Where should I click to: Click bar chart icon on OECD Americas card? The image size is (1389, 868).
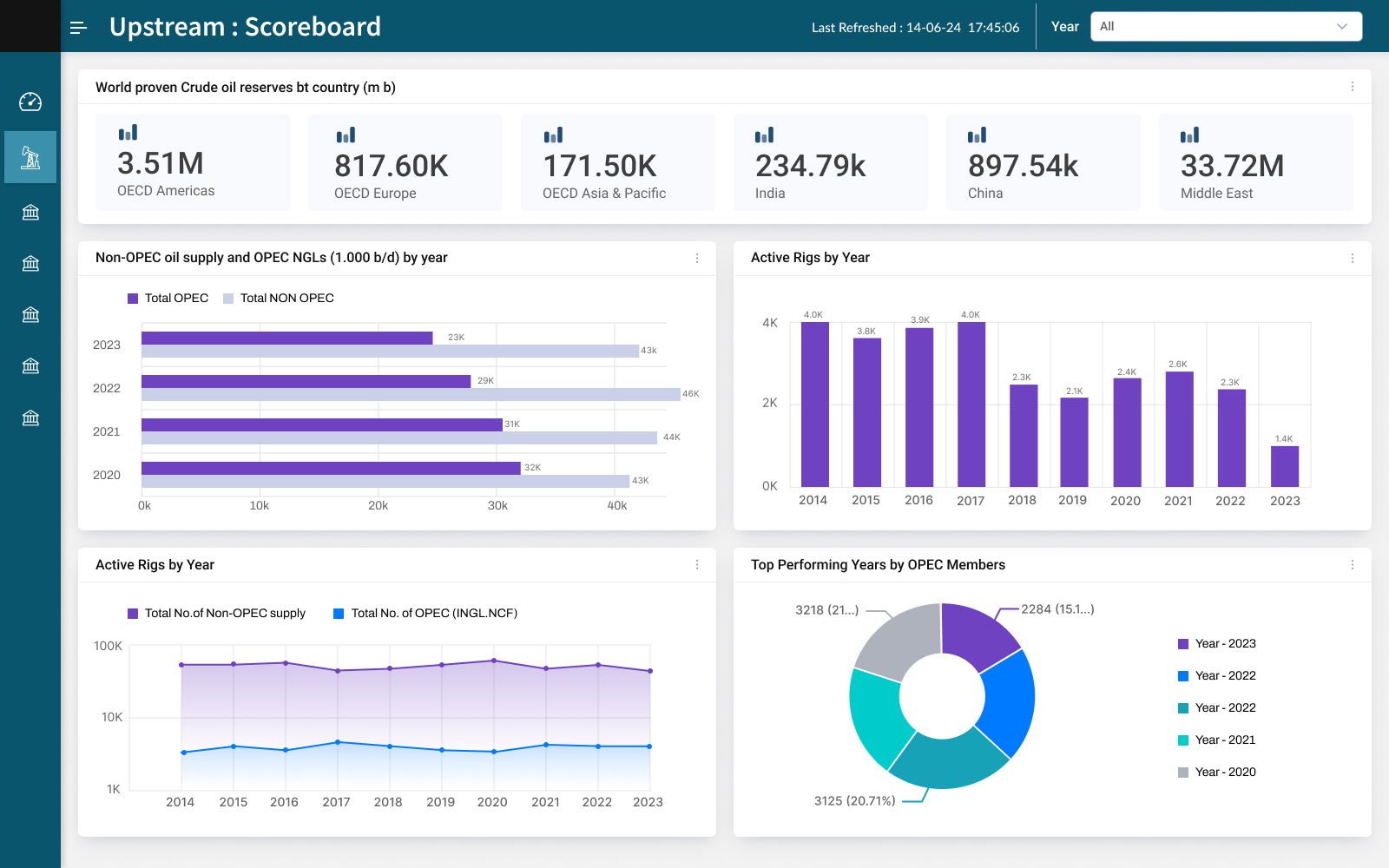[x=128, y=133]
